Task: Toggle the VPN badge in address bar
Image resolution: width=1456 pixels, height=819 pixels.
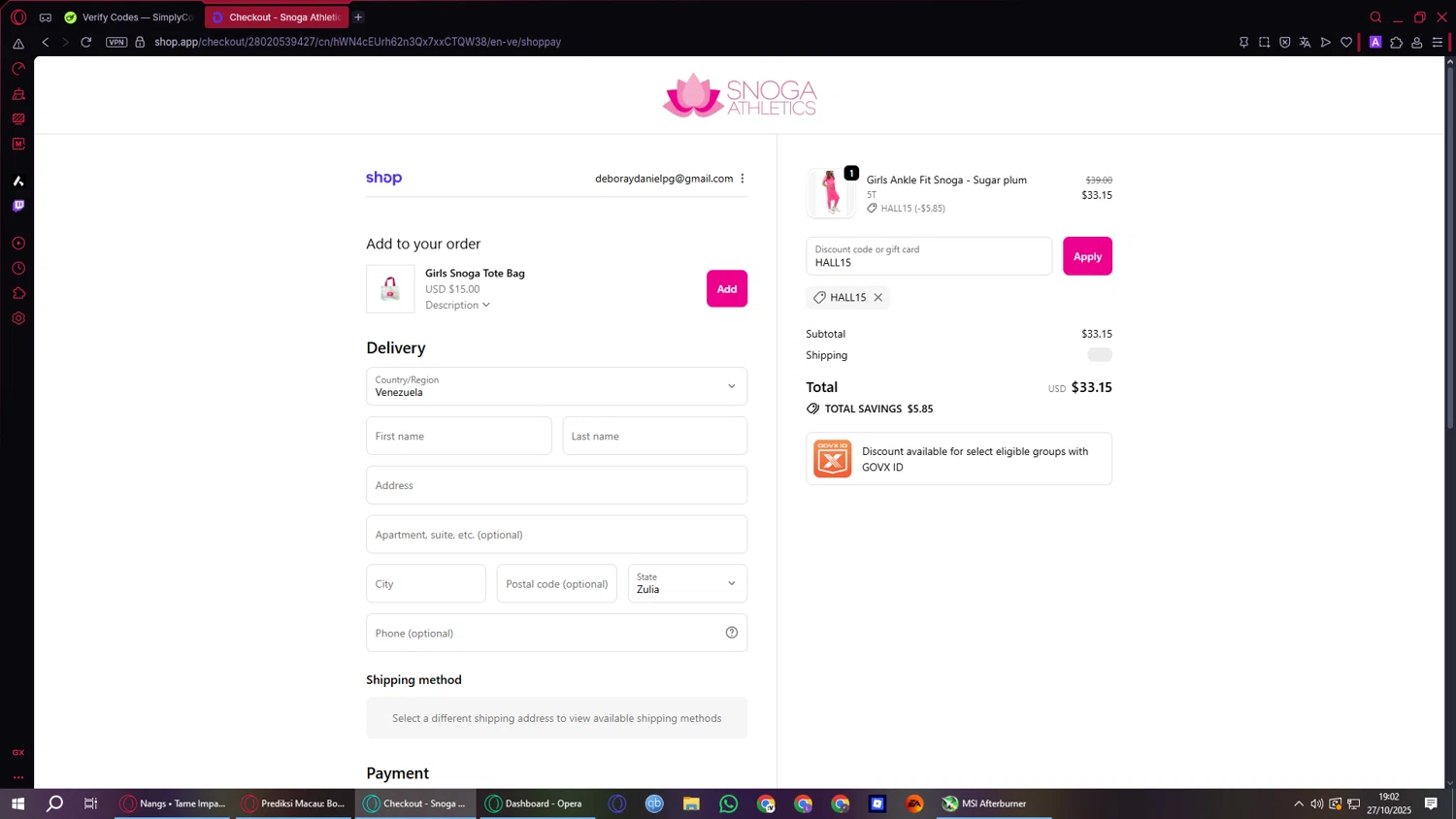Action: coord(116,42)
